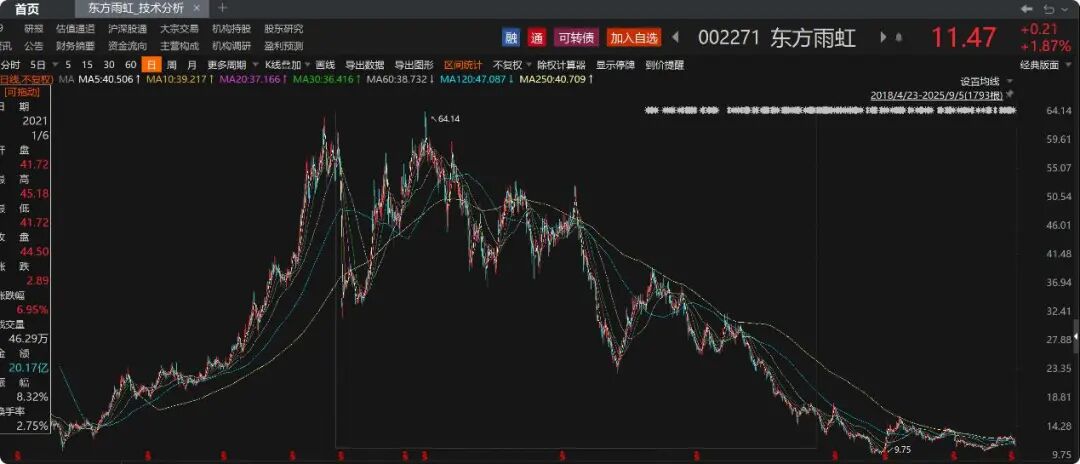Click the pin icon next to date range

[x=1010, y=94]
